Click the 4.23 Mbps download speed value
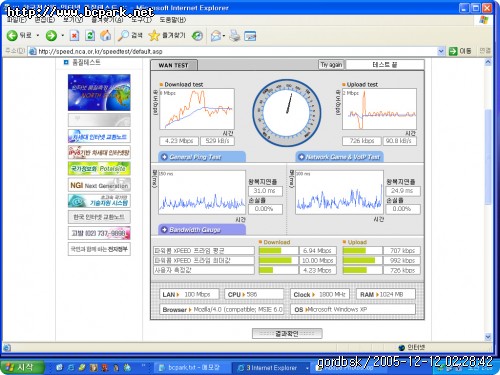 pyautogui.click(x=179, y=141)
